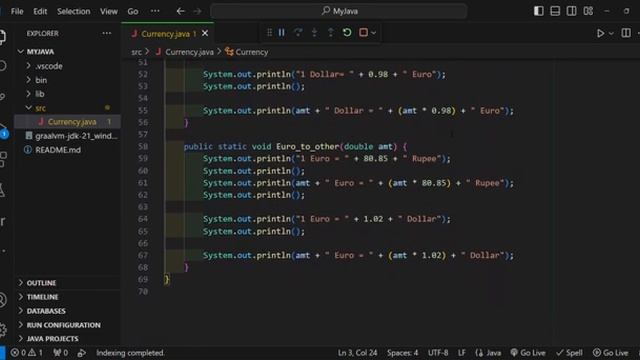The image size is (640, 360).
Task: Click the debug Step Into icon
Action: tap(314, 33)
